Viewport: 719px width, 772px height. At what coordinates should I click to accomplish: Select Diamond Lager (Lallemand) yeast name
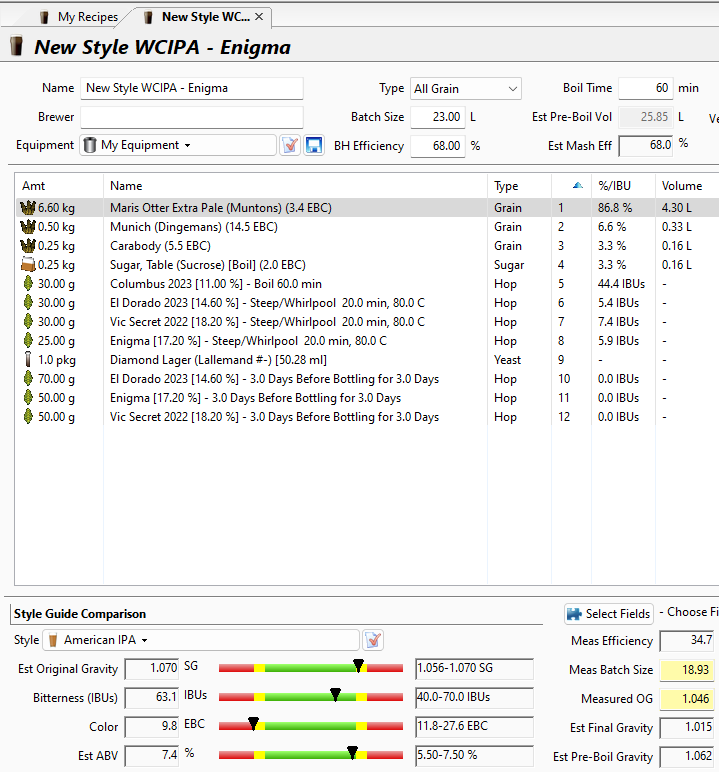218,360
